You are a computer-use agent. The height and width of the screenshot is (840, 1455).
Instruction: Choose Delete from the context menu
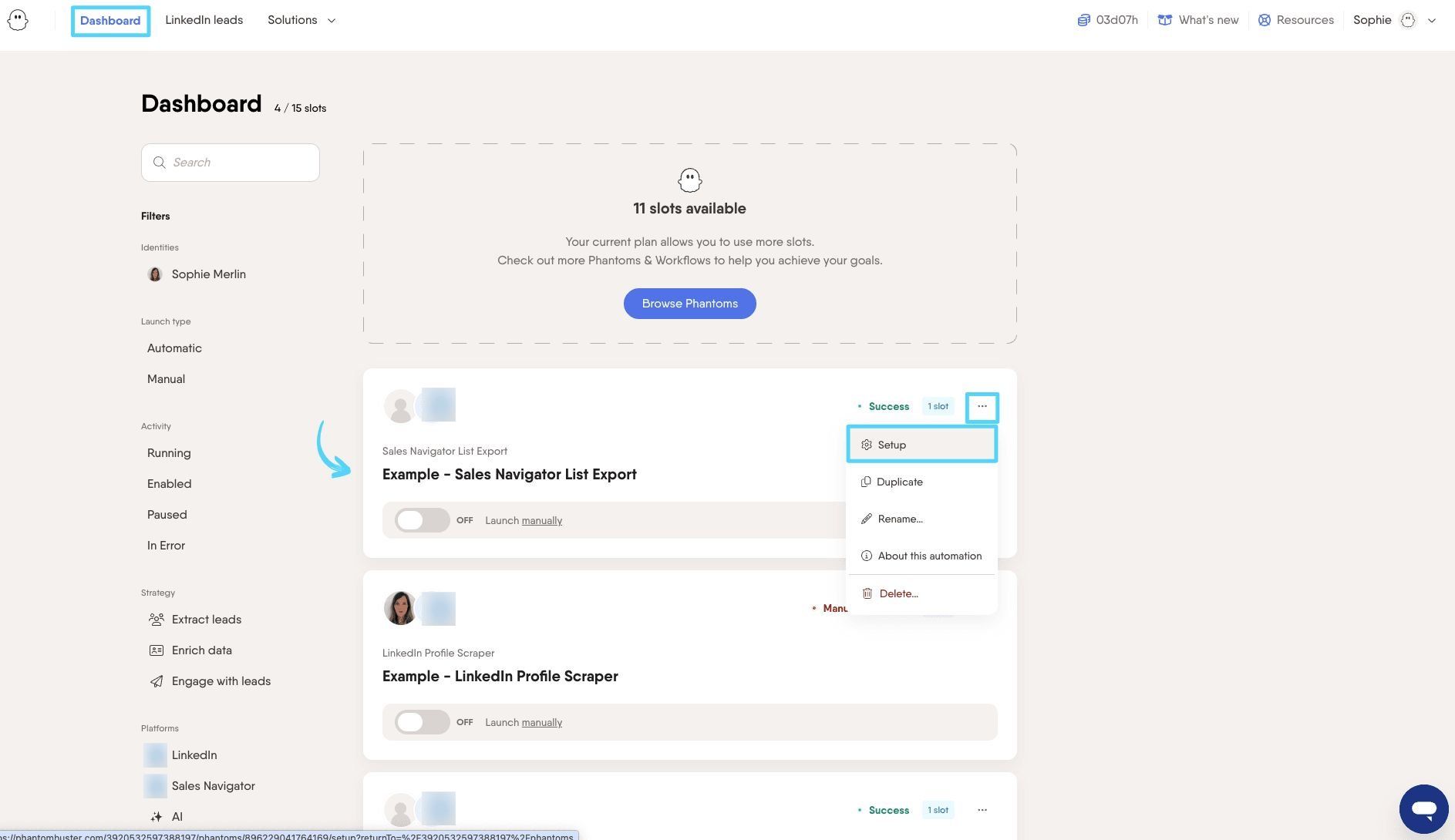point(921,593)
